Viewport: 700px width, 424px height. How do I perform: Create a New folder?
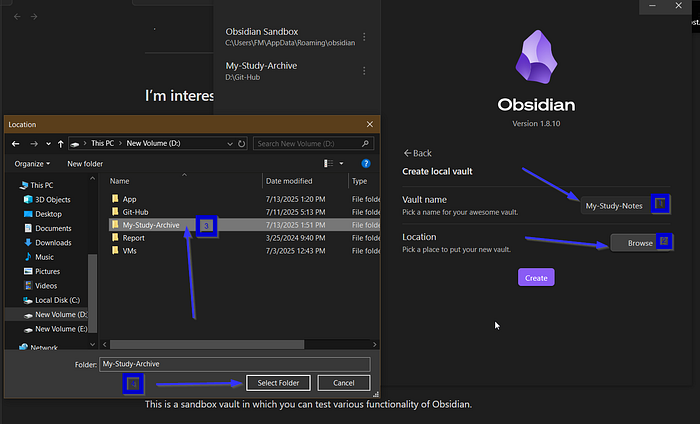click(85, 164)
